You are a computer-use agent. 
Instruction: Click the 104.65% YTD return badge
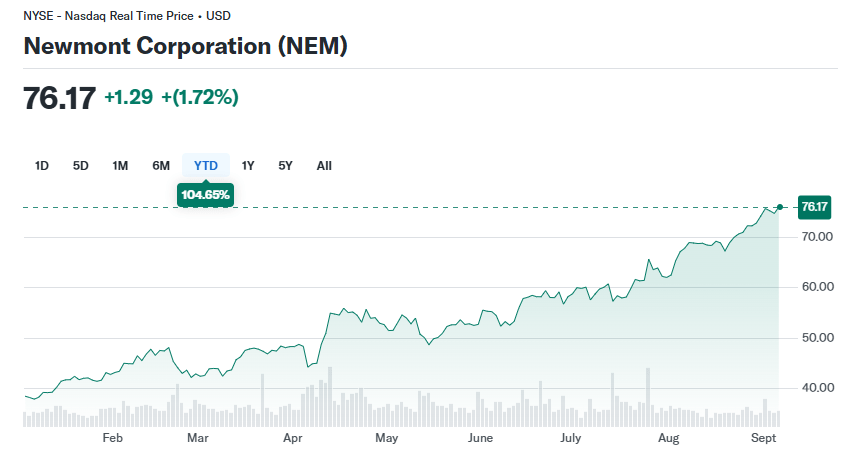tap(206, 194)
